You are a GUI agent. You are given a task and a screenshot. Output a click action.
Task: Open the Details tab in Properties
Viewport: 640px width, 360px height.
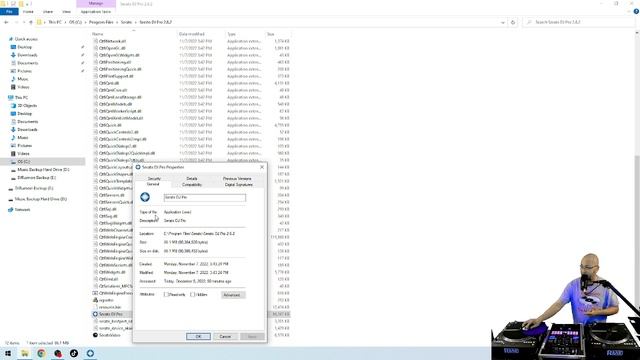[x=192, y=179]
